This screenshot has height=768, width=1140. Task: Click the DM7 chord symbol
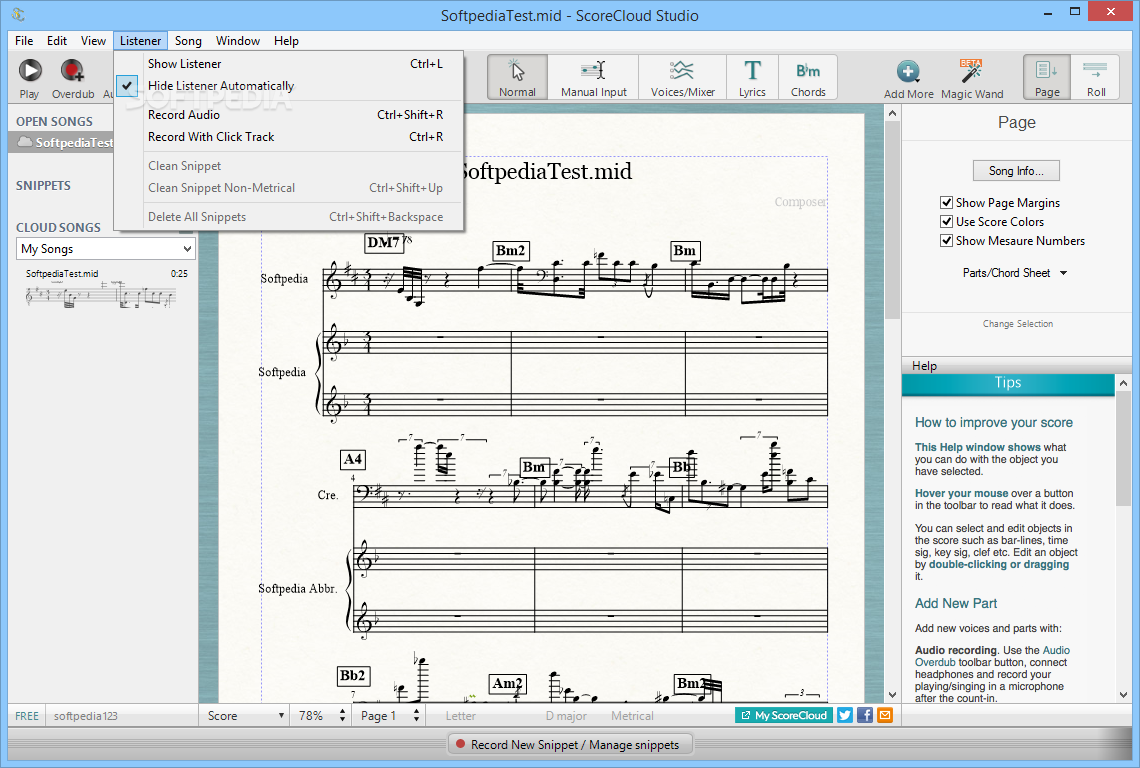pos(383,242)
